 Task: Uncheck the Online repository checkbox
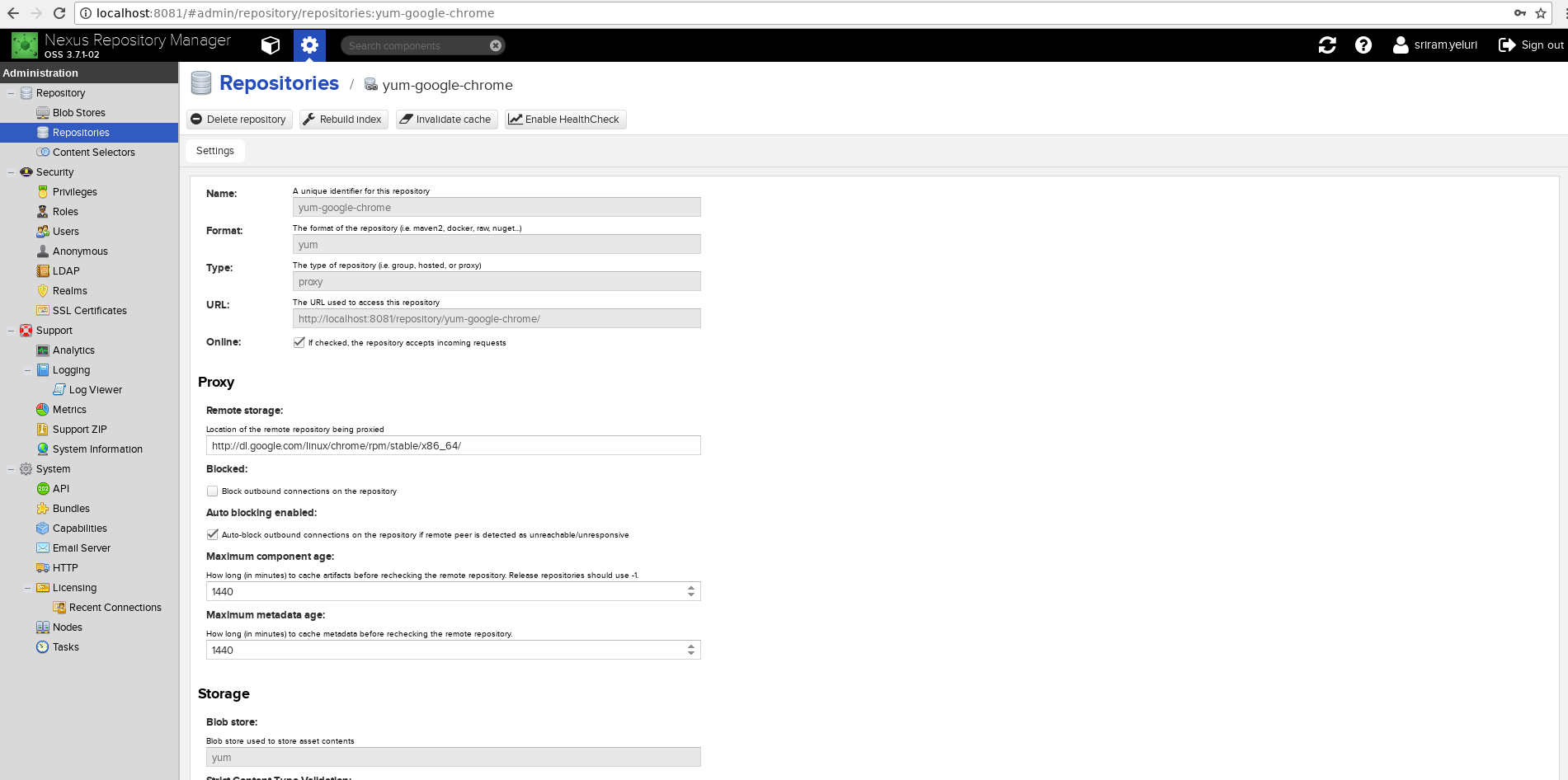pos(299,341)
